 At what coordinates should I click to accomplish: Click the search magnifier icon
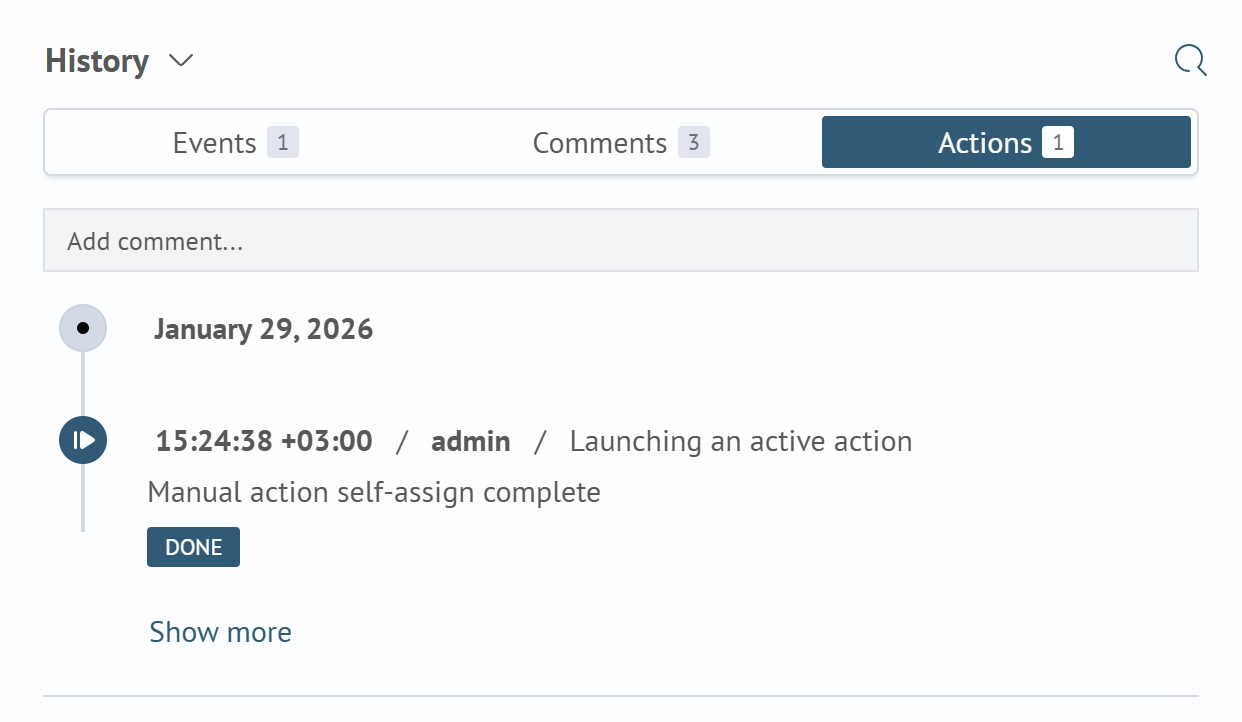[x=1190, y=60]
